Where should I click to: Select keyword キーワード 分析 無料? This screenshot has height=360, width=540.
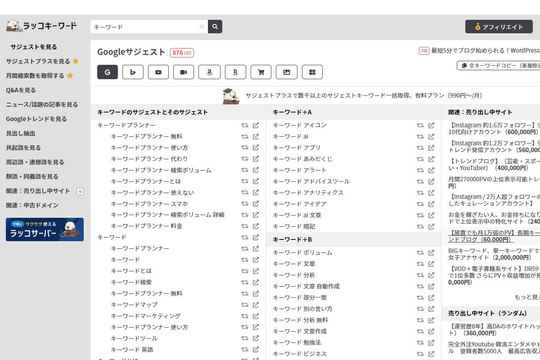click(300, 320)
